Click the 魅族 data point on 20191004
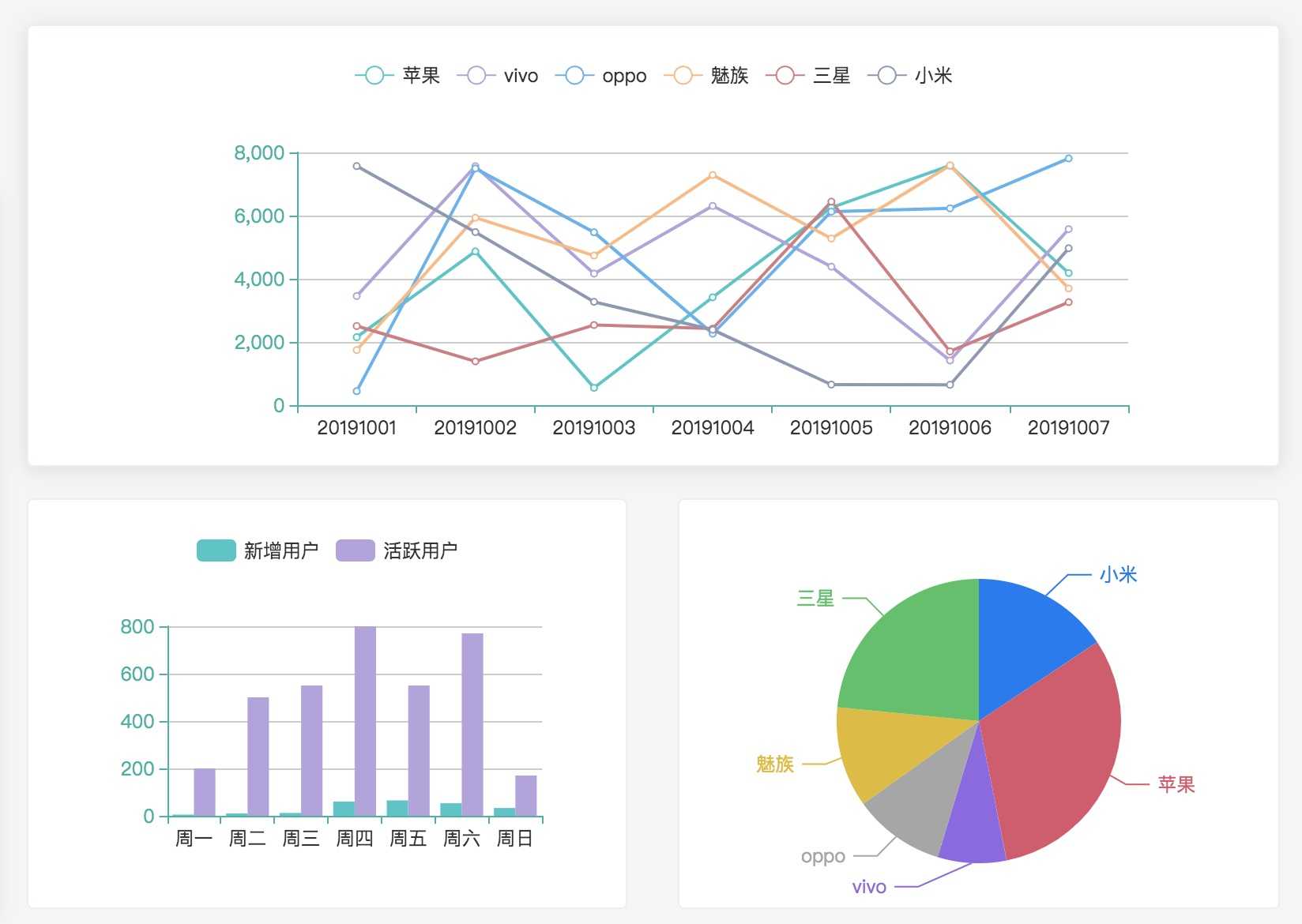Image resolution: width=1302 pixels, height=924 pixels. coord(713,175)
